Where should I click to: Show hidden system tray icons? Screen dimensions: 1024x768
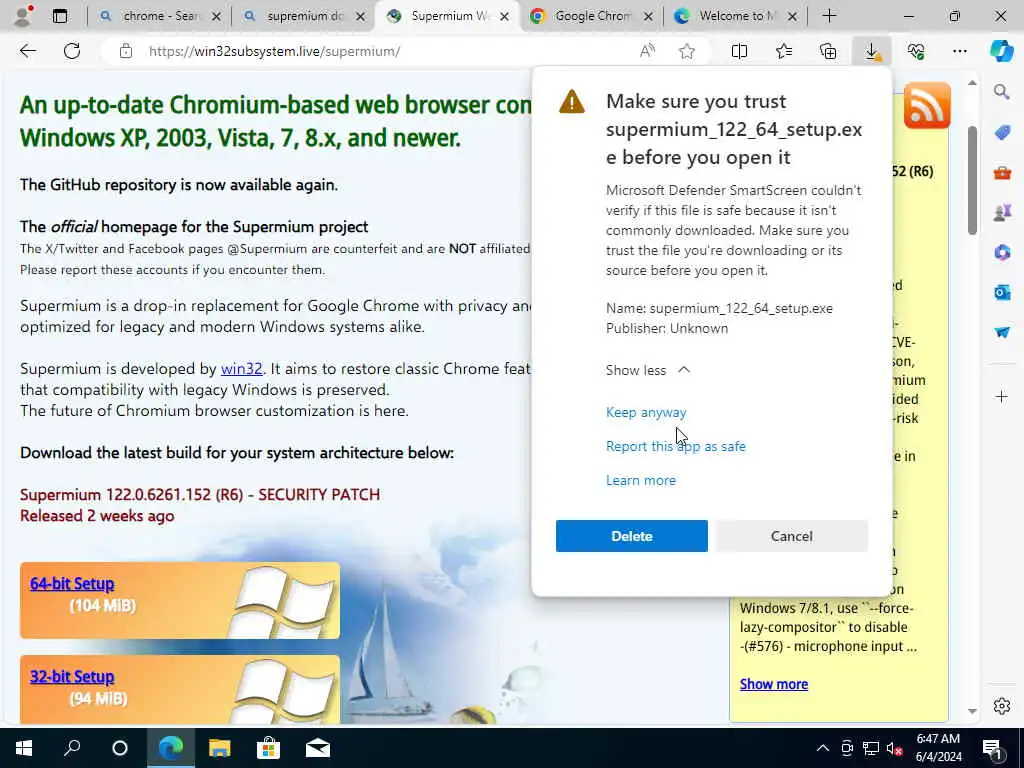coord(823,748)
